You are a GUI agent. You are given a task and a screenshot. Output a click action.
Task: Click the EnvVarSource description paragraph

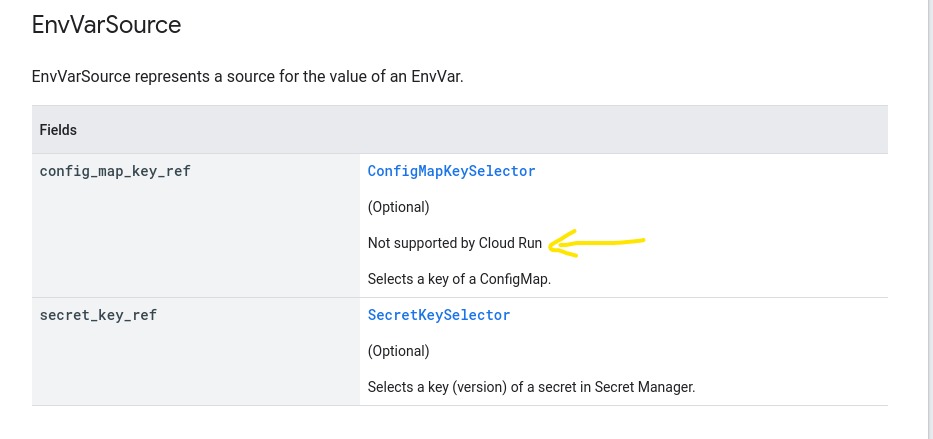[247, 77]
